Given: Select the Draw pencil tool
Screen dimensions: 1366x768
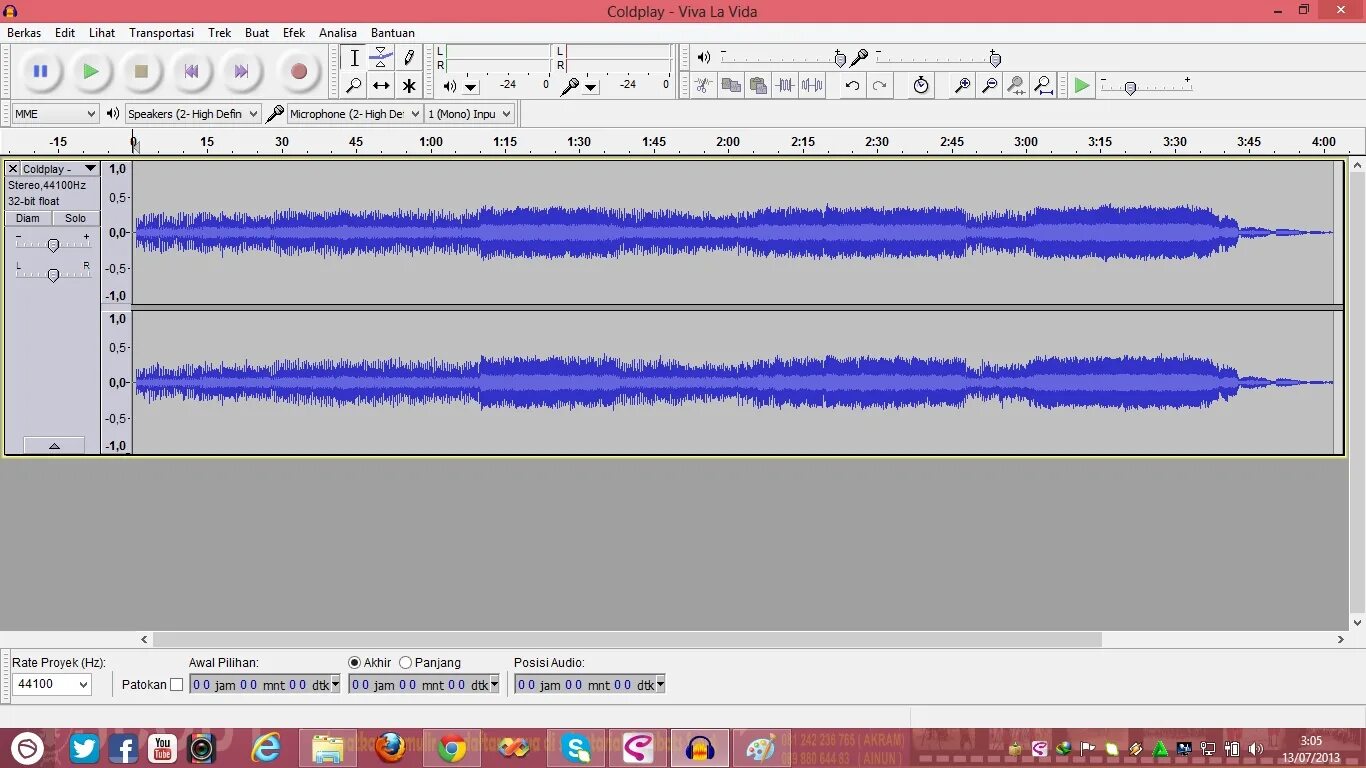Looking at the screenshot, I should pos(408,58).
